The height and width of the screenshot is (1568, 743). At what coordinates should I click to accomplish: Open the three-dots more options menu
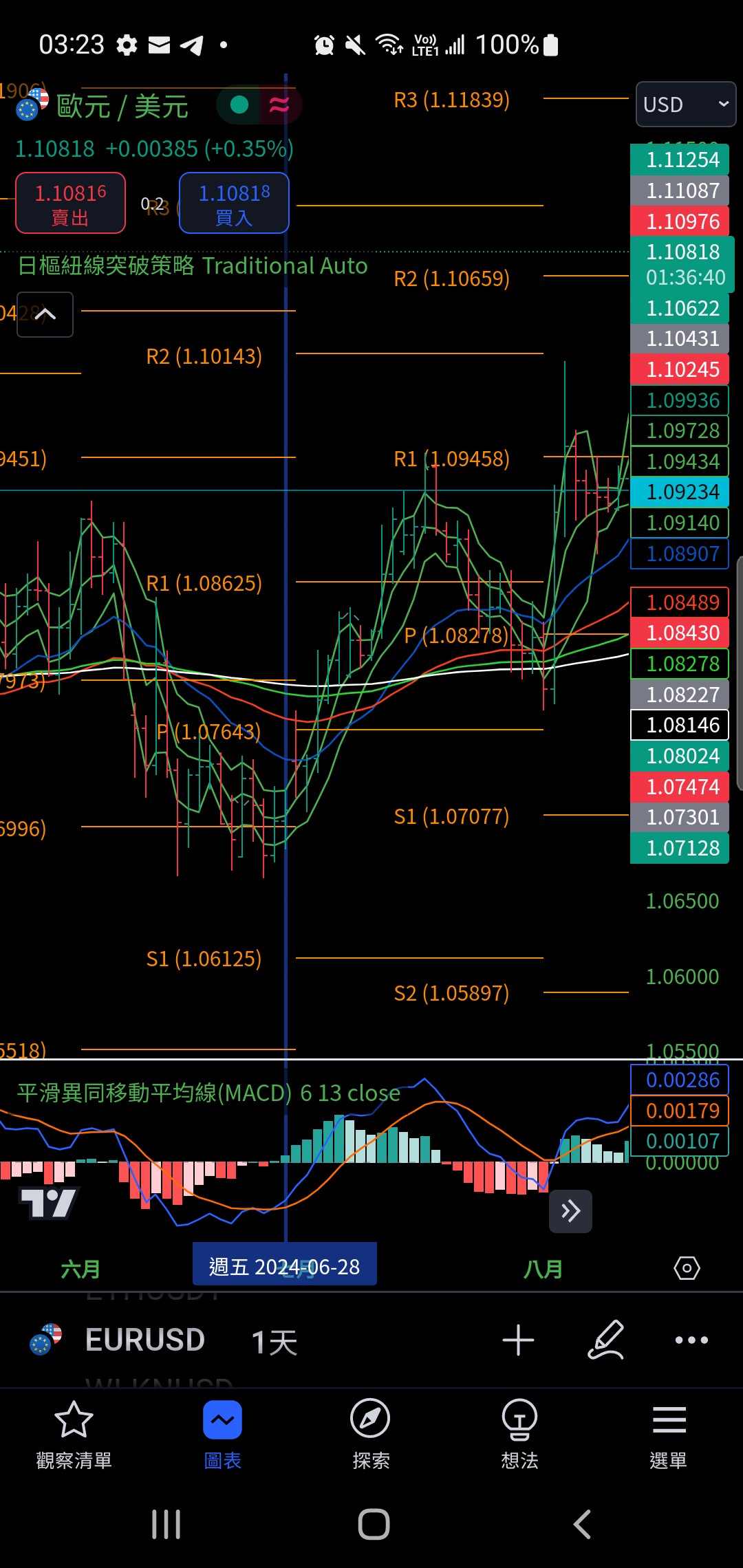click(691, 1340)
